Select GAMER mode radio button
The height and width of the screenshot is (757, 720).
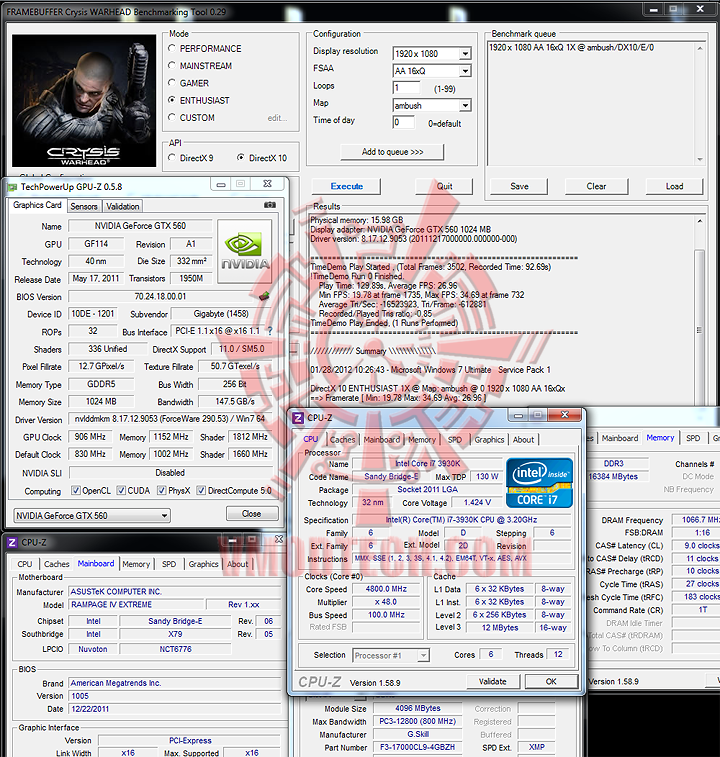pyautogui.click(x=171, y=83)
